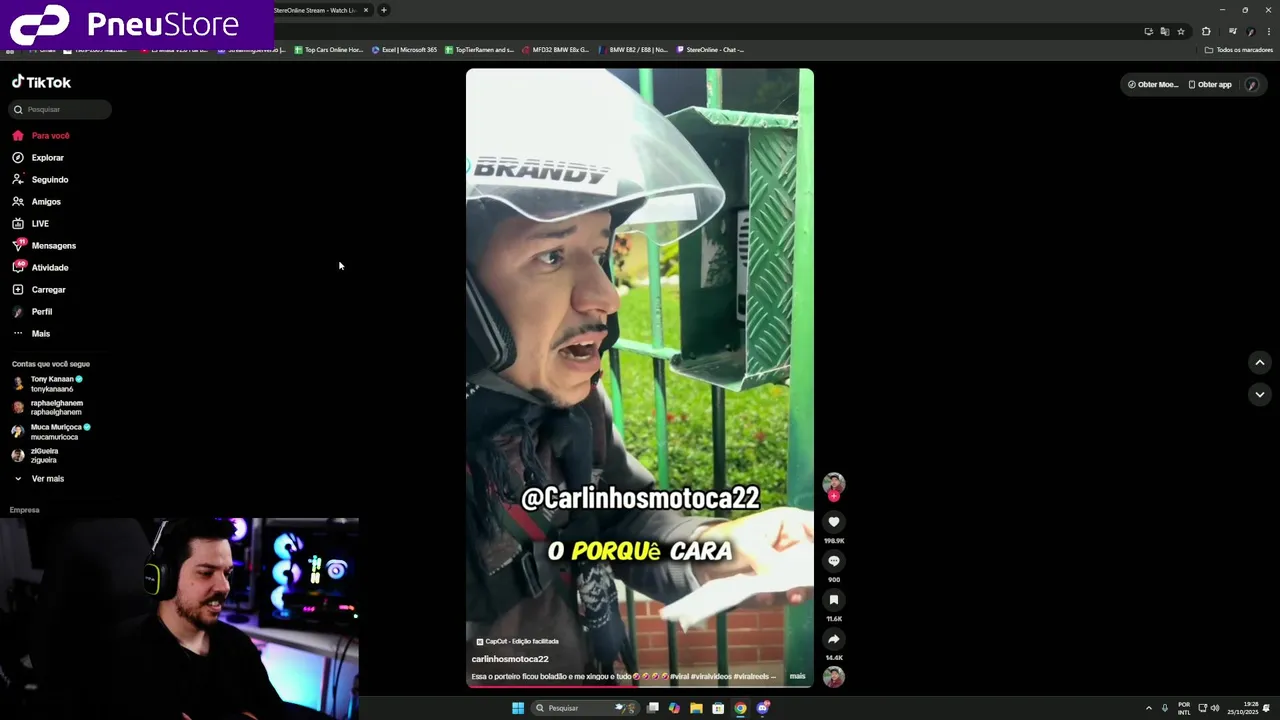The width and height of the screenshot is (1280, 720).
Task: Open Mensagens in the sidebar
Action: [44, 245]
